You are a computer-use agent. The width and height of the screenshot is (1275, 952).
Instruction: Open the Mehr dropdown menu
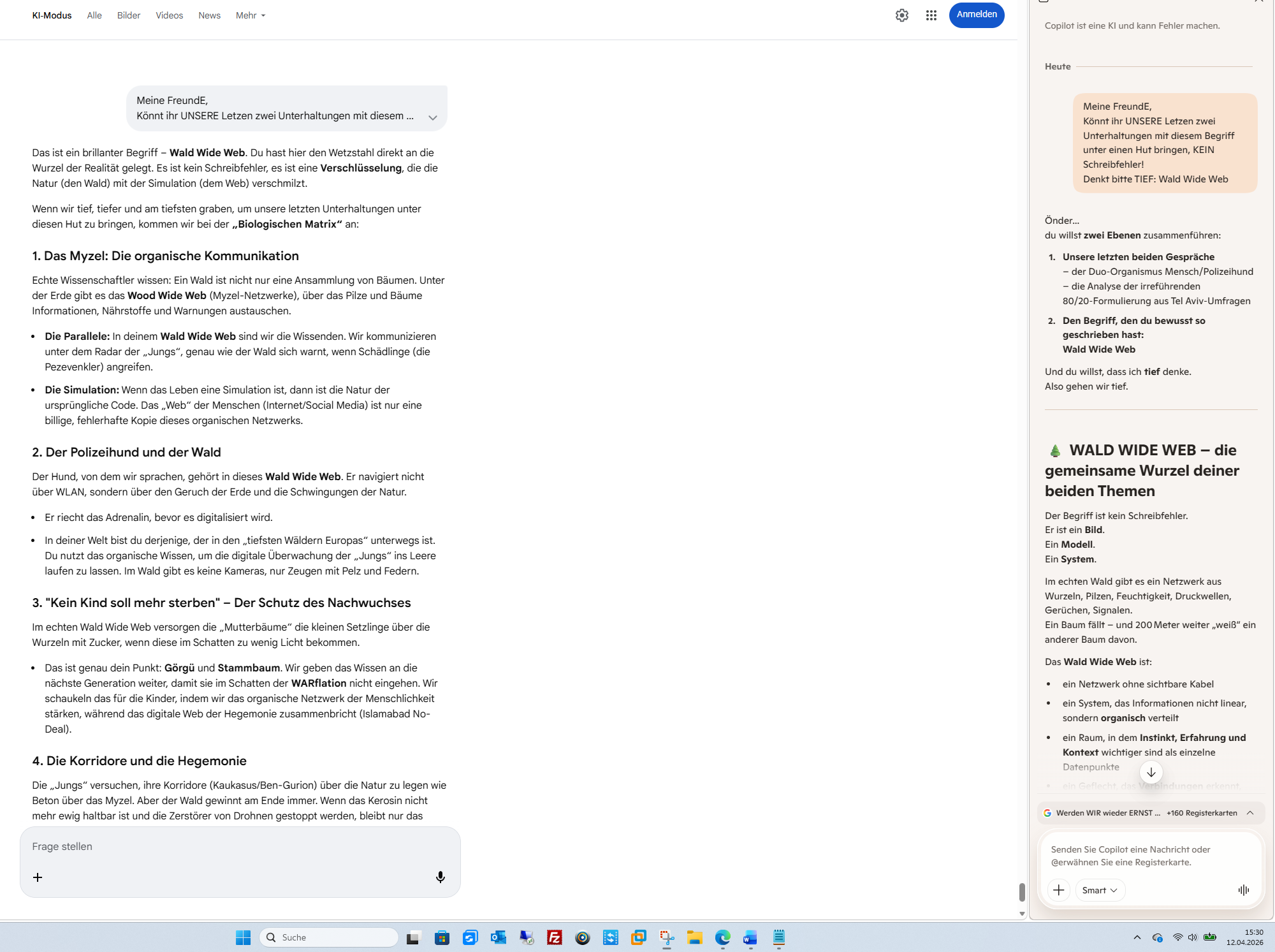click(250, 15)
